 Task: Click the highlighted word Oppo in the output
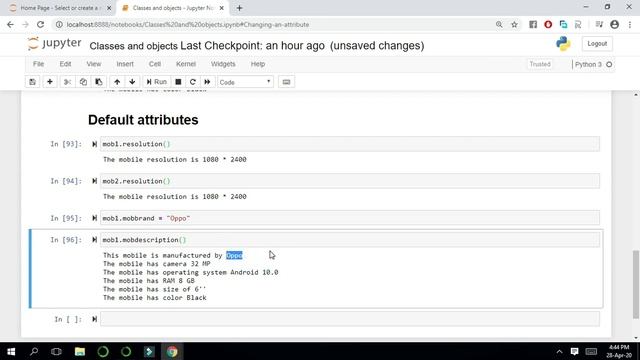pos(234,256)
